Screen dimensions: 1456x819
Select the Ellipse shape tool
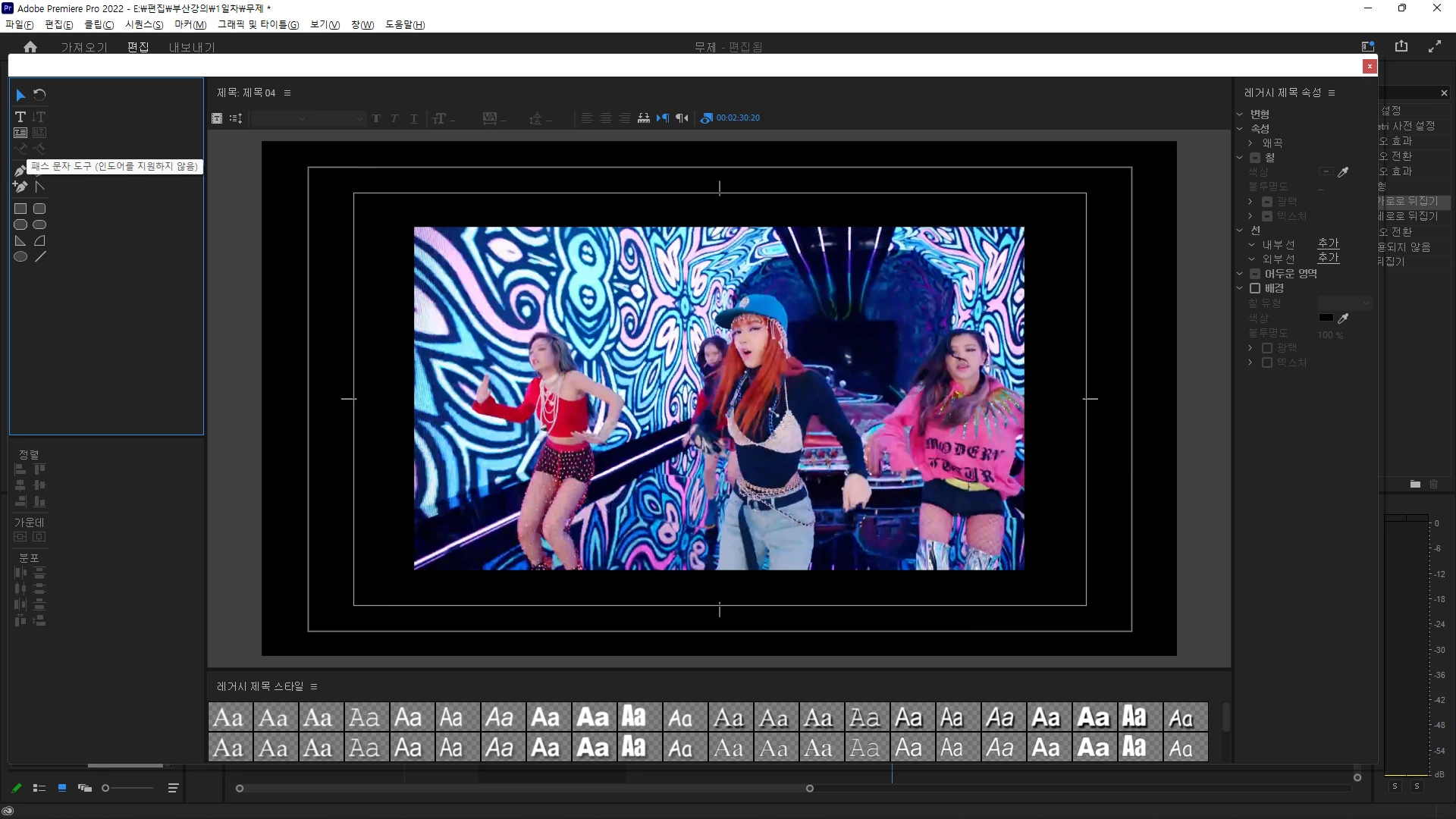[x=20, y=257]
